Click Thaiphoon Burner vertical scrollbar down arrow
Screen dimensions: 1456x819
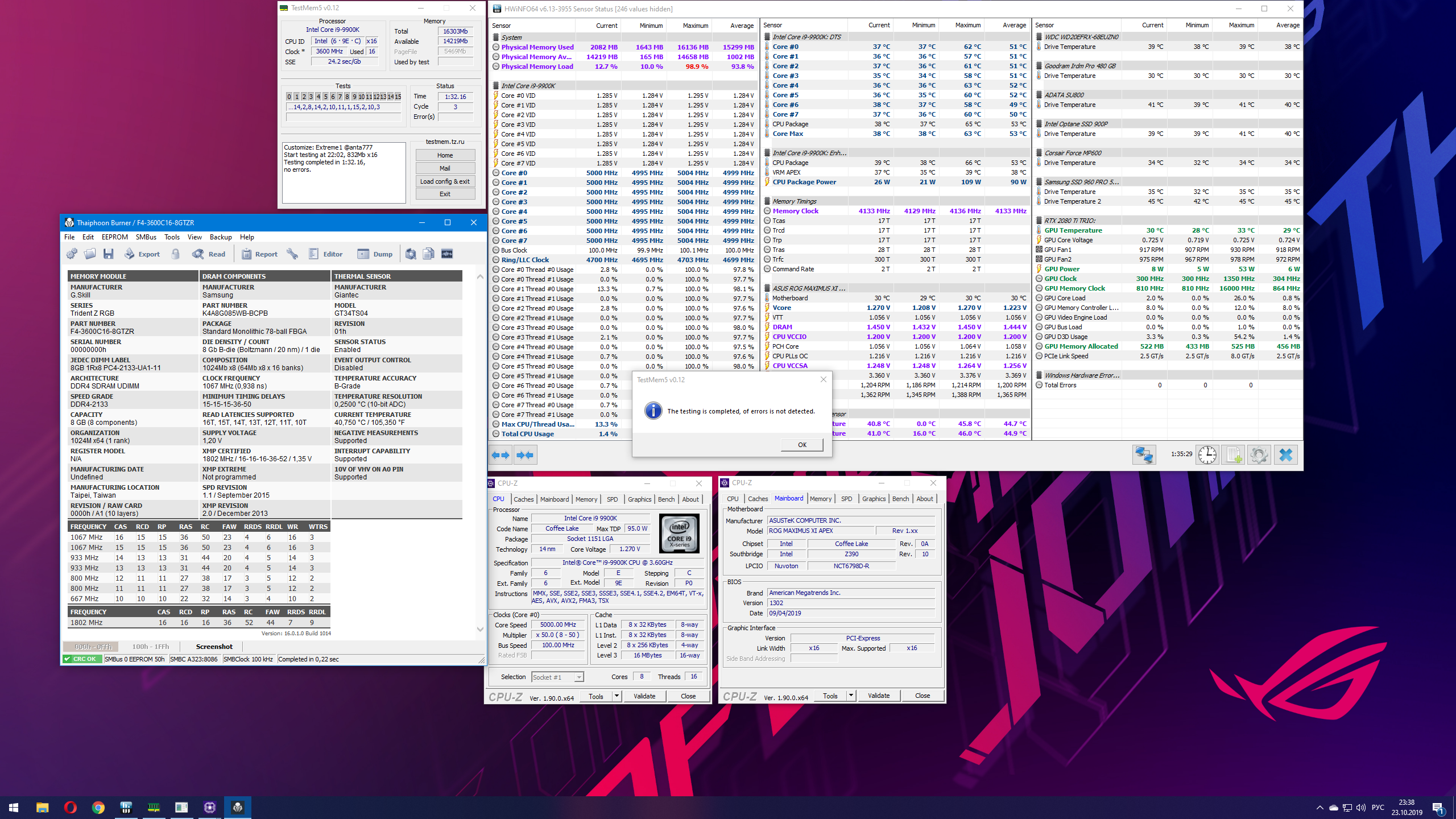[x=480, y=629]
